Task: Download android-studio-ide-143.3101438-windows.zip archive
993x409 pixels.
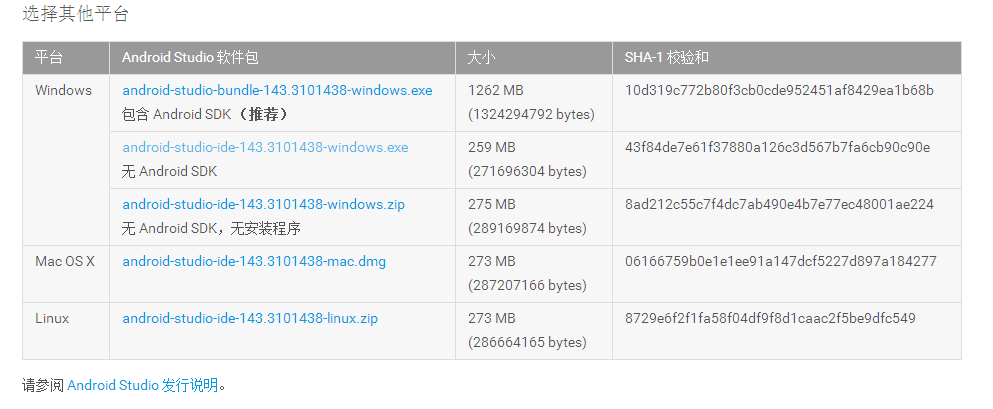Action: [263, 204]
